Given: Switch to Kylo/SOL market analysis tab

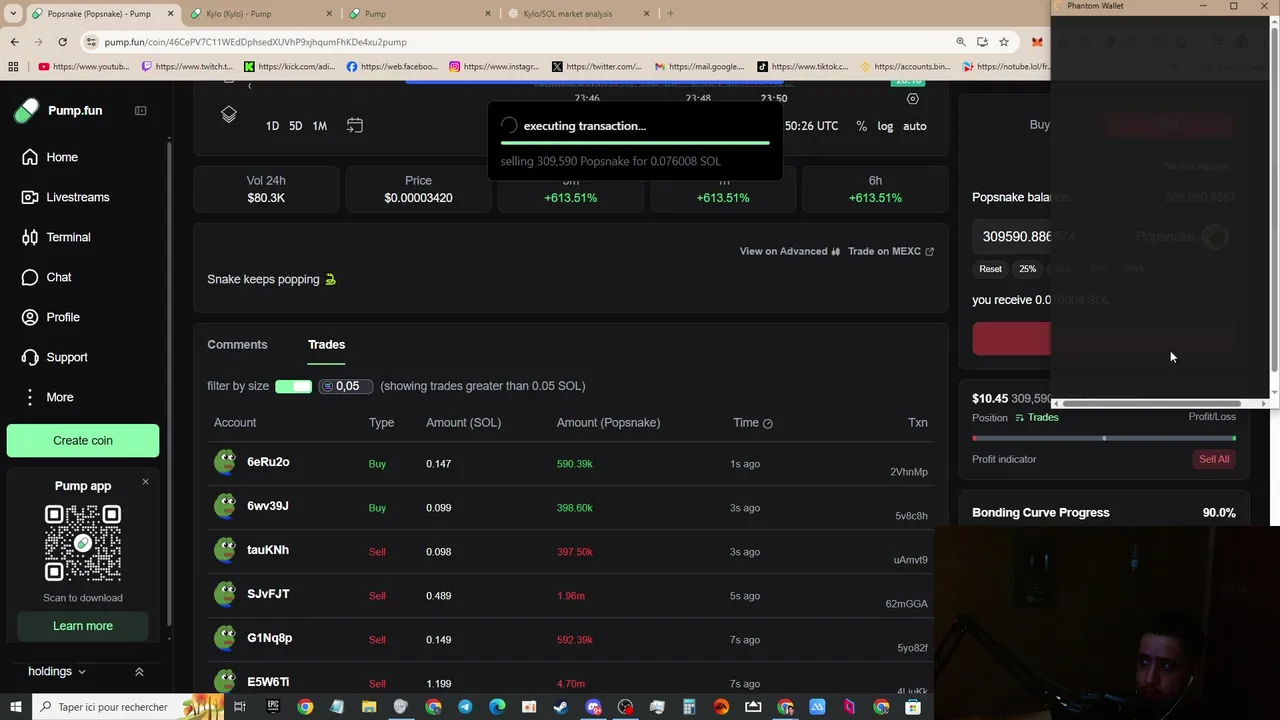Looking at the screenshot, I should (x=581, y=14).
